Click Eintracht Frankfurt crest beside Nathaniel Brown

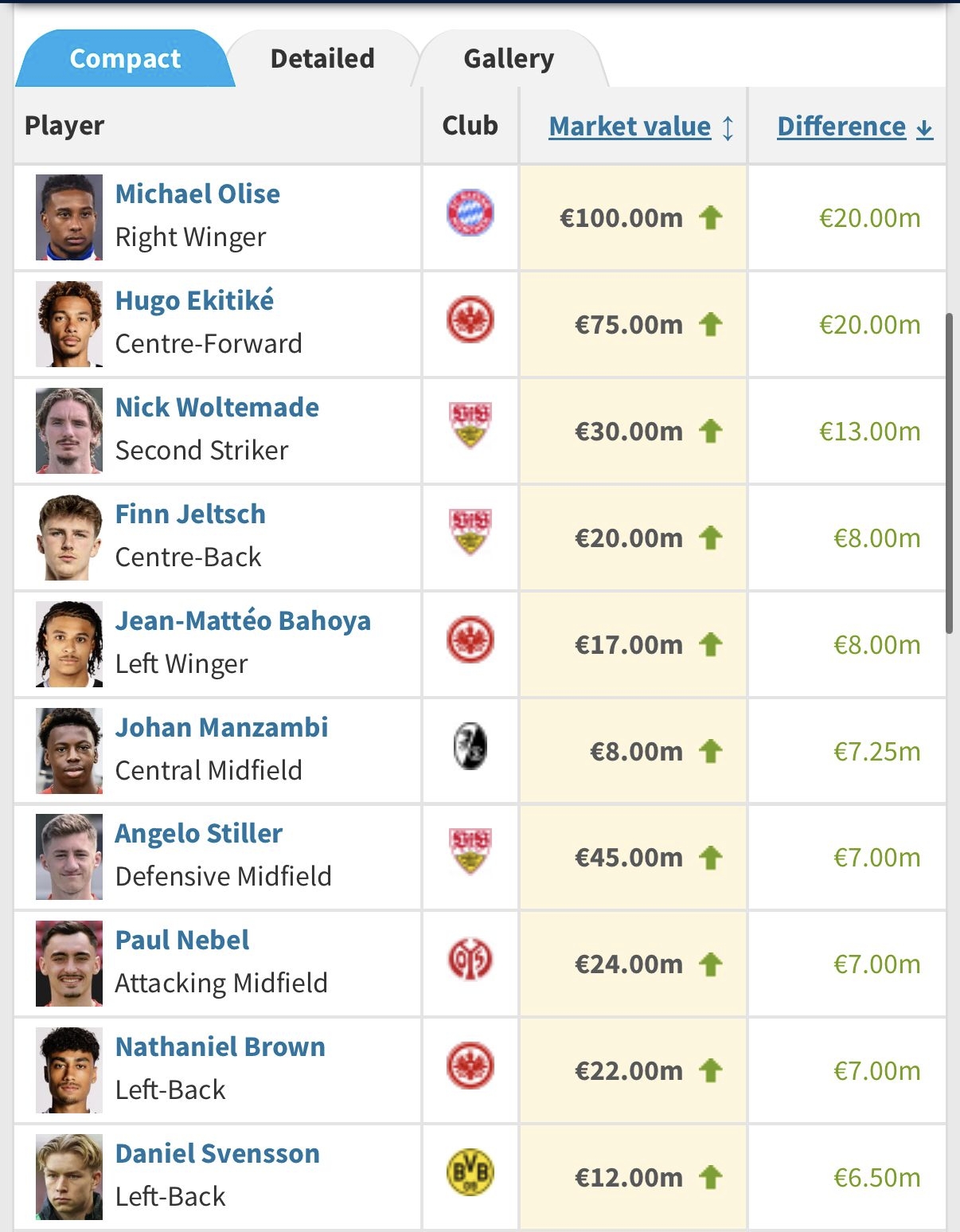[470, 1066]
